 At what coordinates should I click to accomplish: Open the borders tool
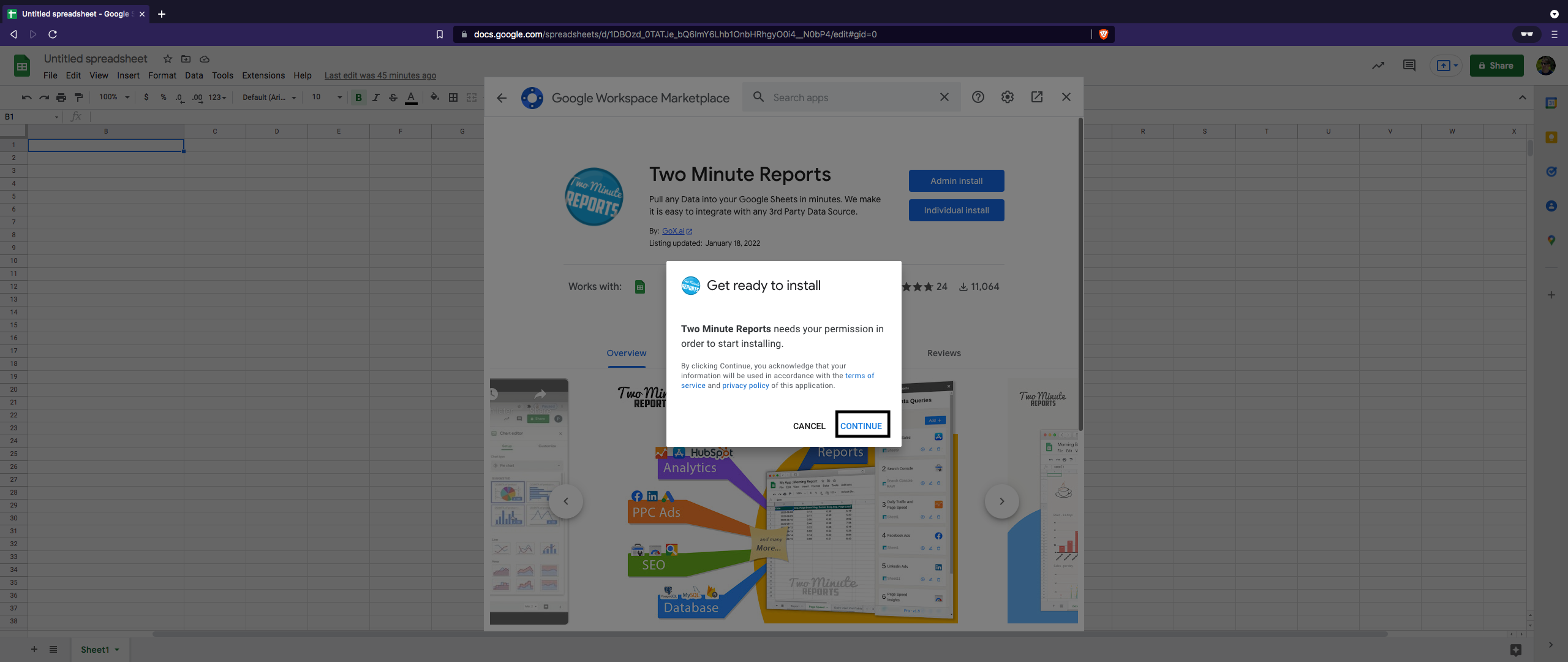[453, 97]
